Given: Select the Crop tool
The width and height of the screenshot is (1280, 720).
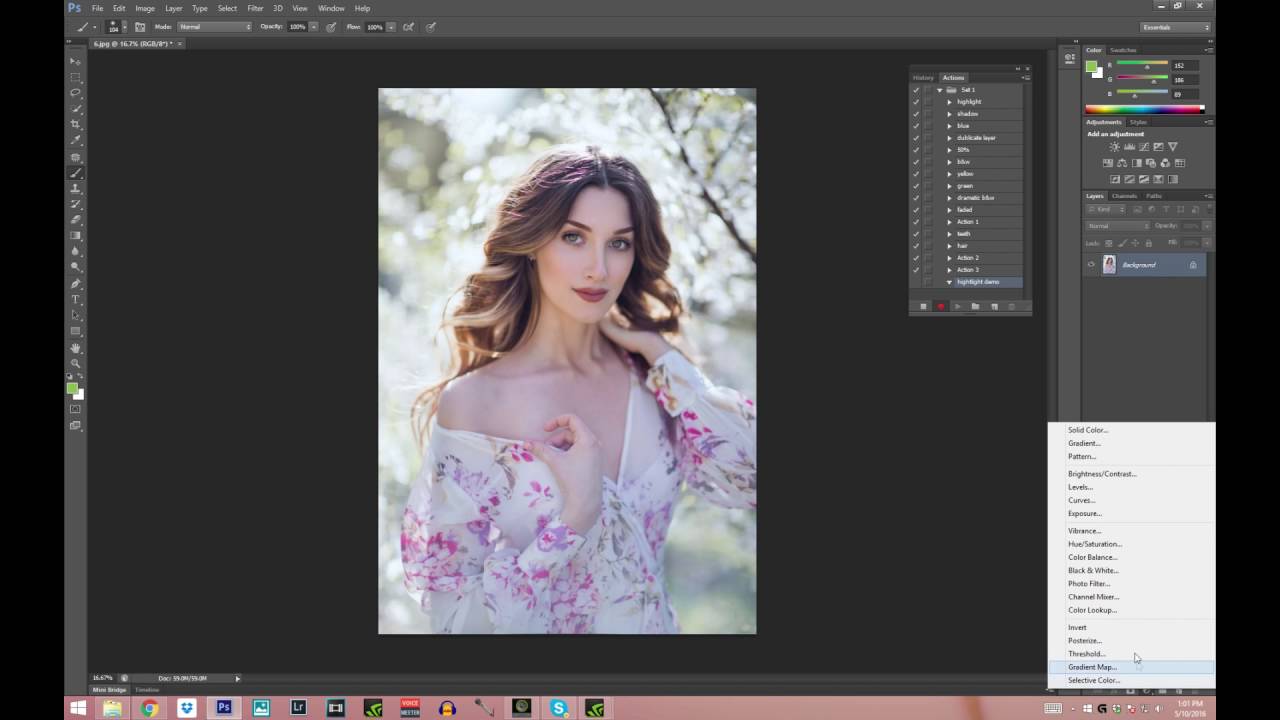Looking at the screenshot, I should pos(76,125).
